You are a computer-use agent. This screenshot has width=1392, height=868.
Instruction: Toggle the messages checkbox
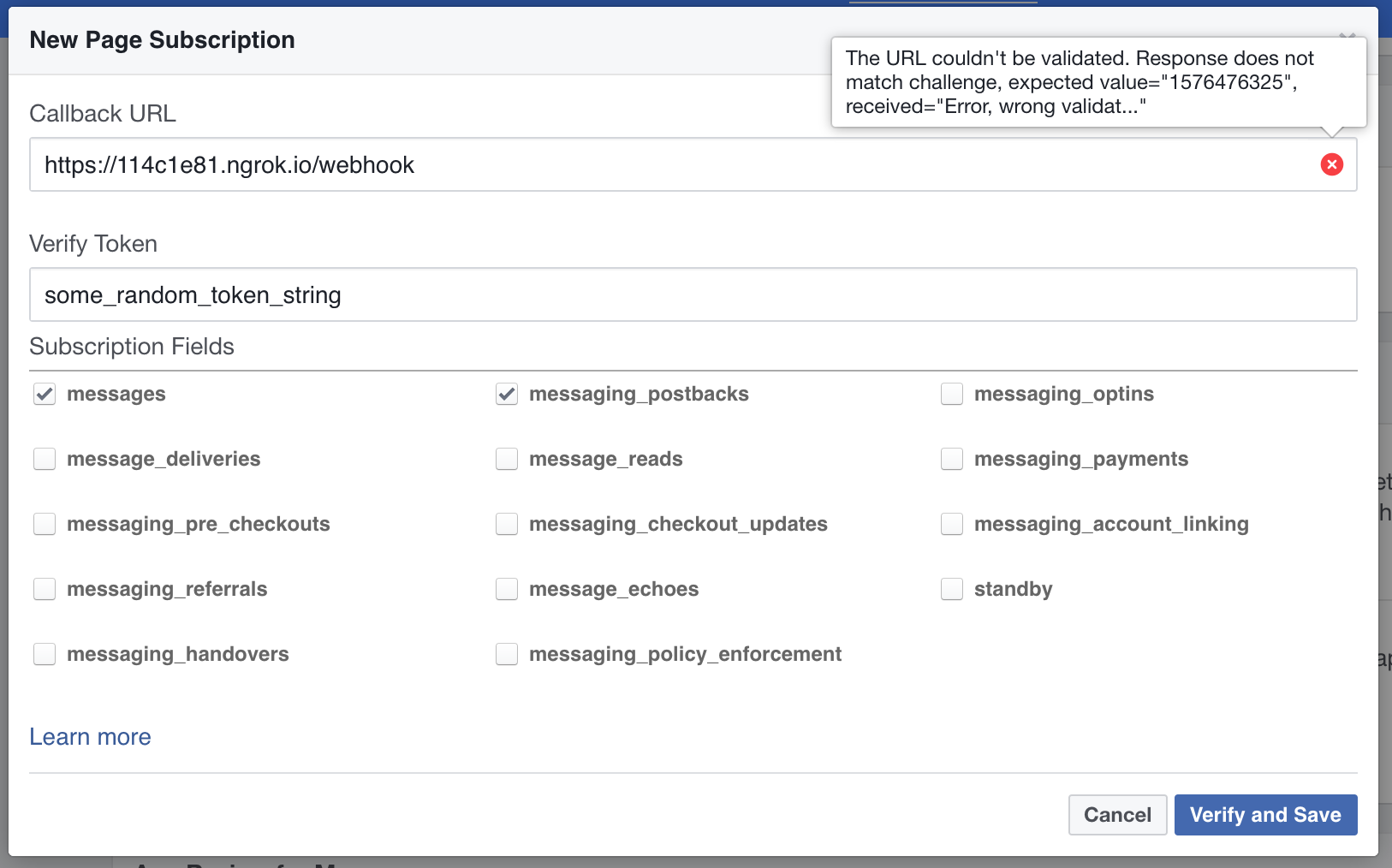pos(45,394)
